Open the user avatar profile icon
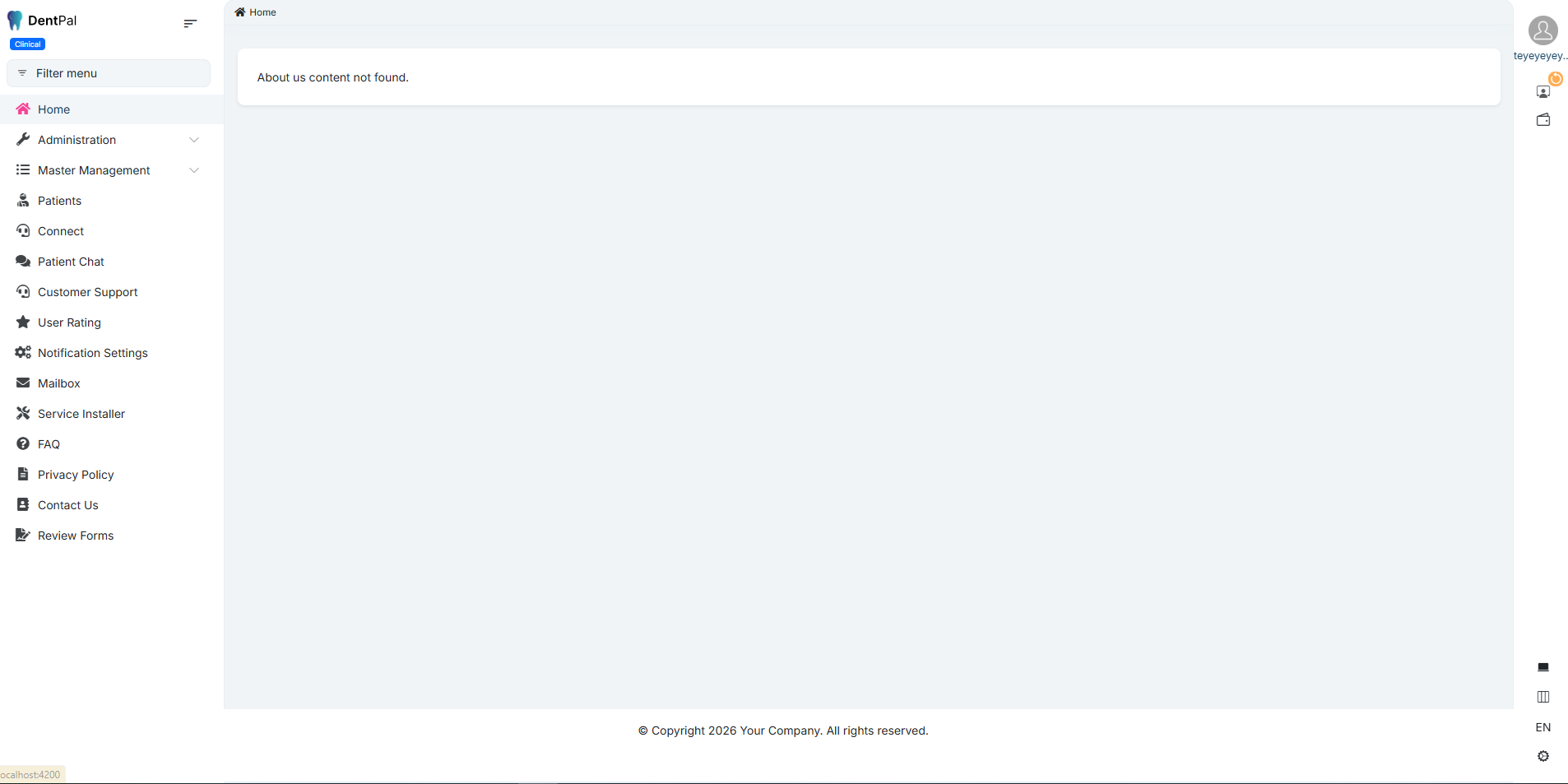The image size is (1568, 784). point(1542,30)
